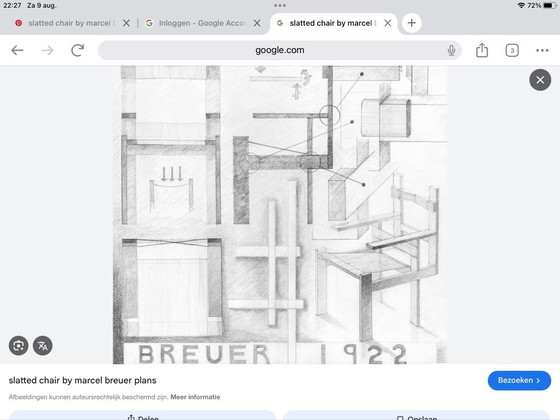560x420 pixels.
Task: Click the Bezoeken button
Action: [519, 380]
